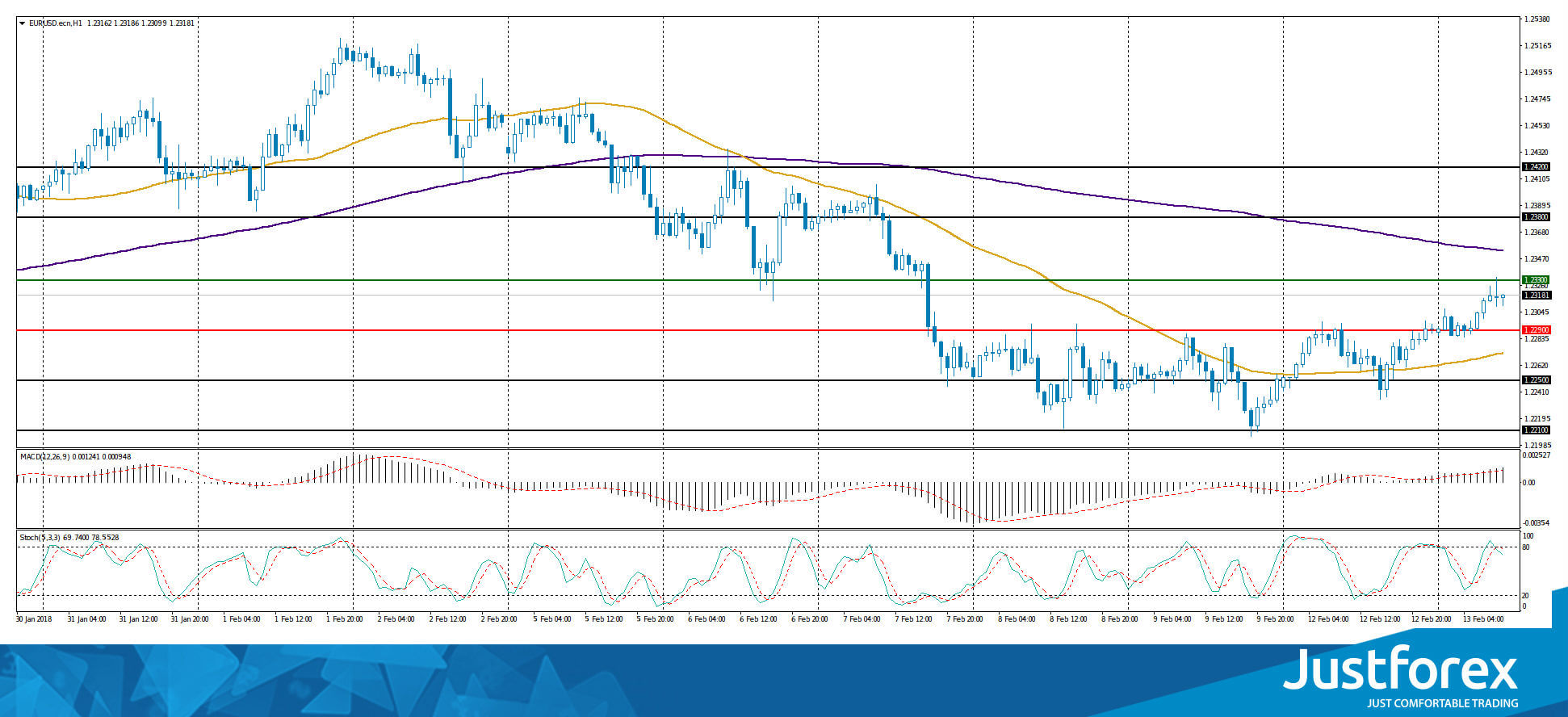Click the green 1.23300 level label
Screen dimensions: 1568x717
(x=1536, y=280)
